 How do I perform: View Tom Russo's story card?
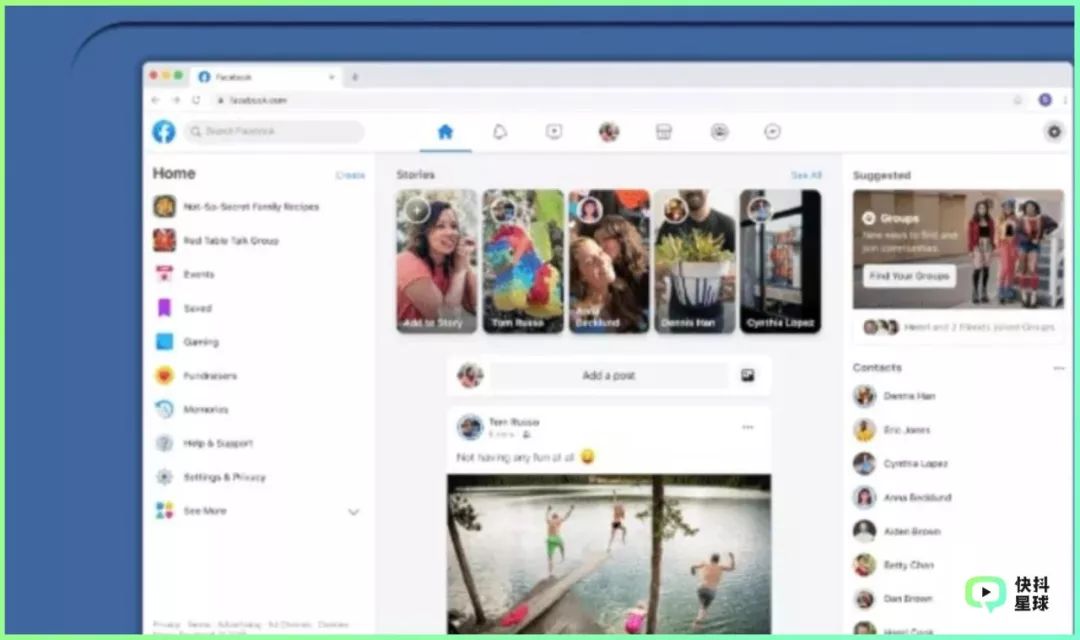[x=523, y=261]
